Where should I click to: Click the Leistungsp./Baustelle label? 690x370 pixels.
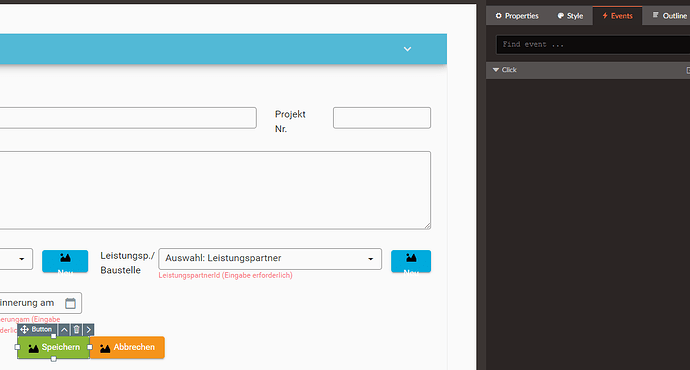pos(127,263)
